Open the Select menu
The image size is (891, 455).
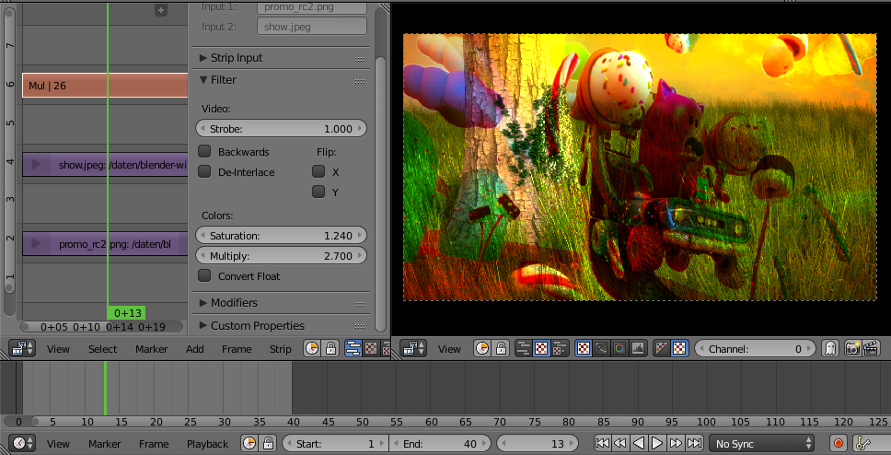pos(102,349)
